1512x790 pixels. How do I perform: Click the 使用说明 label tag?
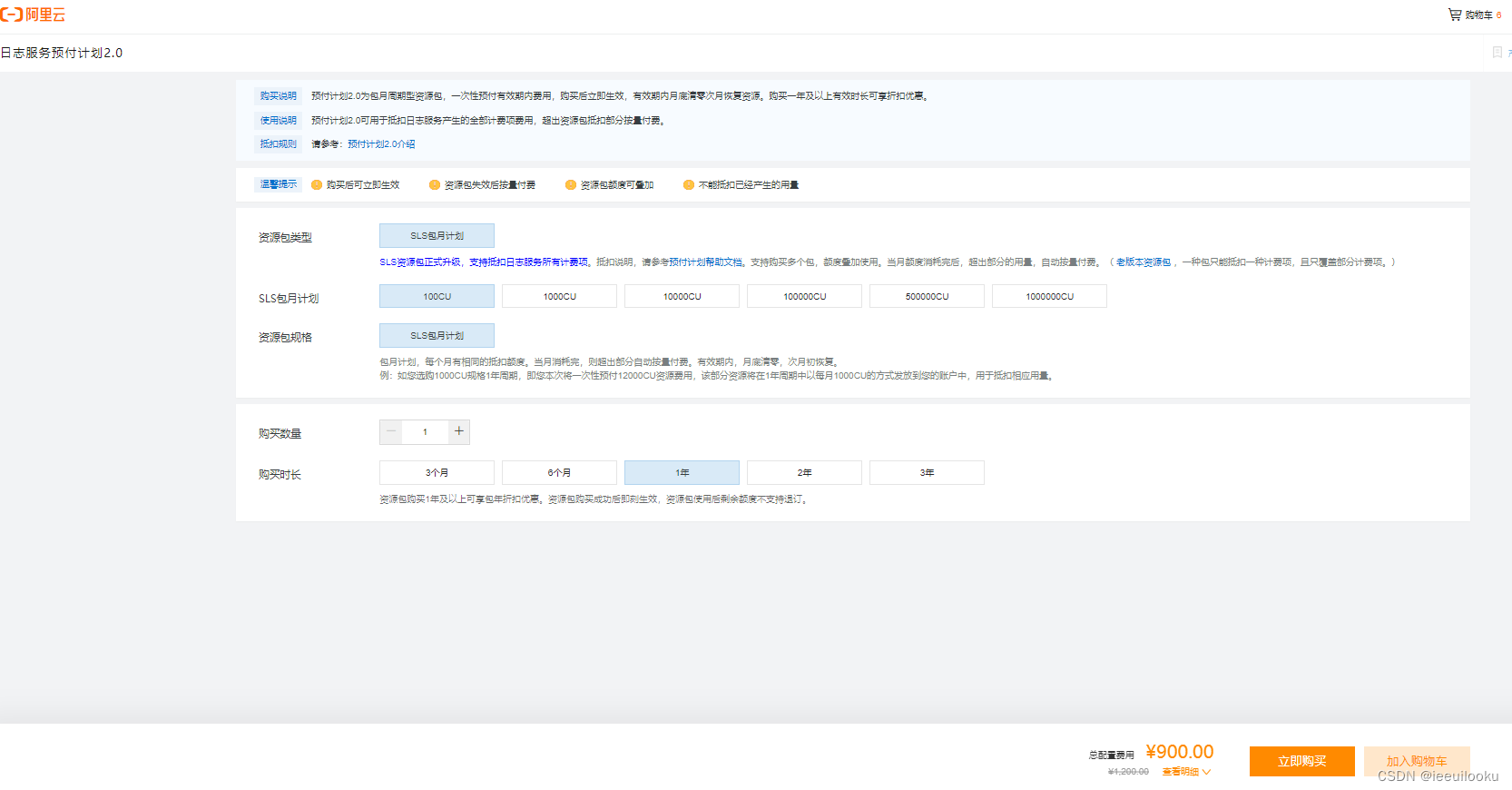click(x=278, y=120)
